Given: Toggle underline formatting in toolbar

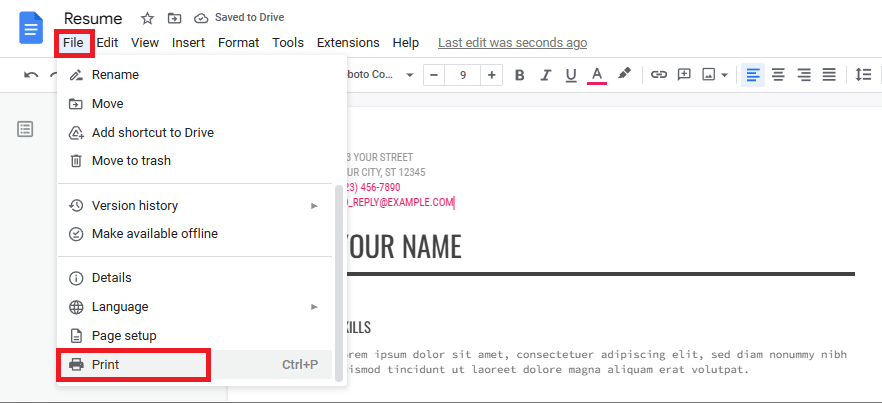Looking at the screenshot, I should pyautogui.click(x=571, y=75).
